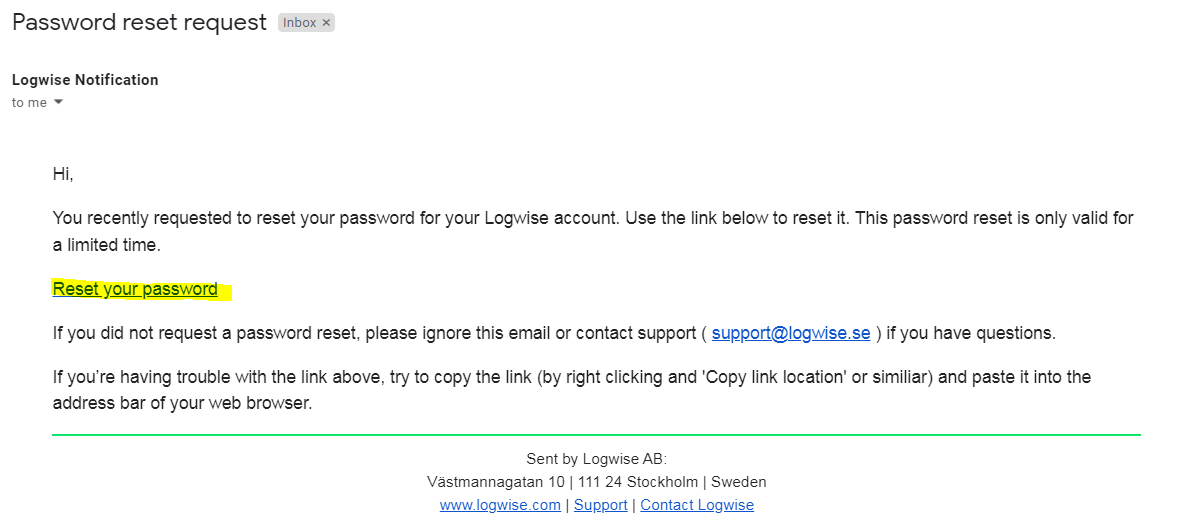Click the sentence "If you did not request"

[554, 333]
